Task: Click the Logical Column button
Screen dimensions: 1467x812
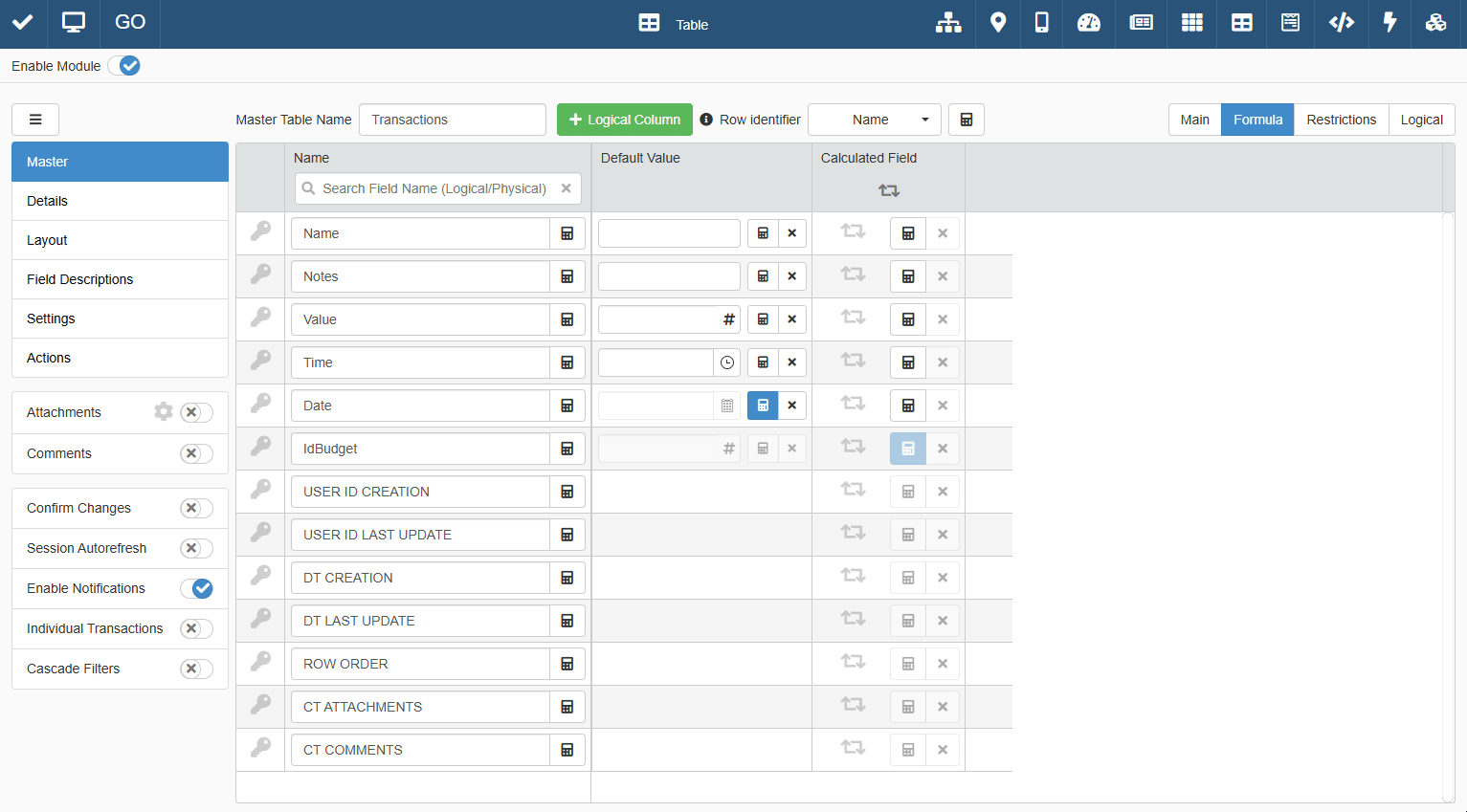Action: click(x=625, y=120)
